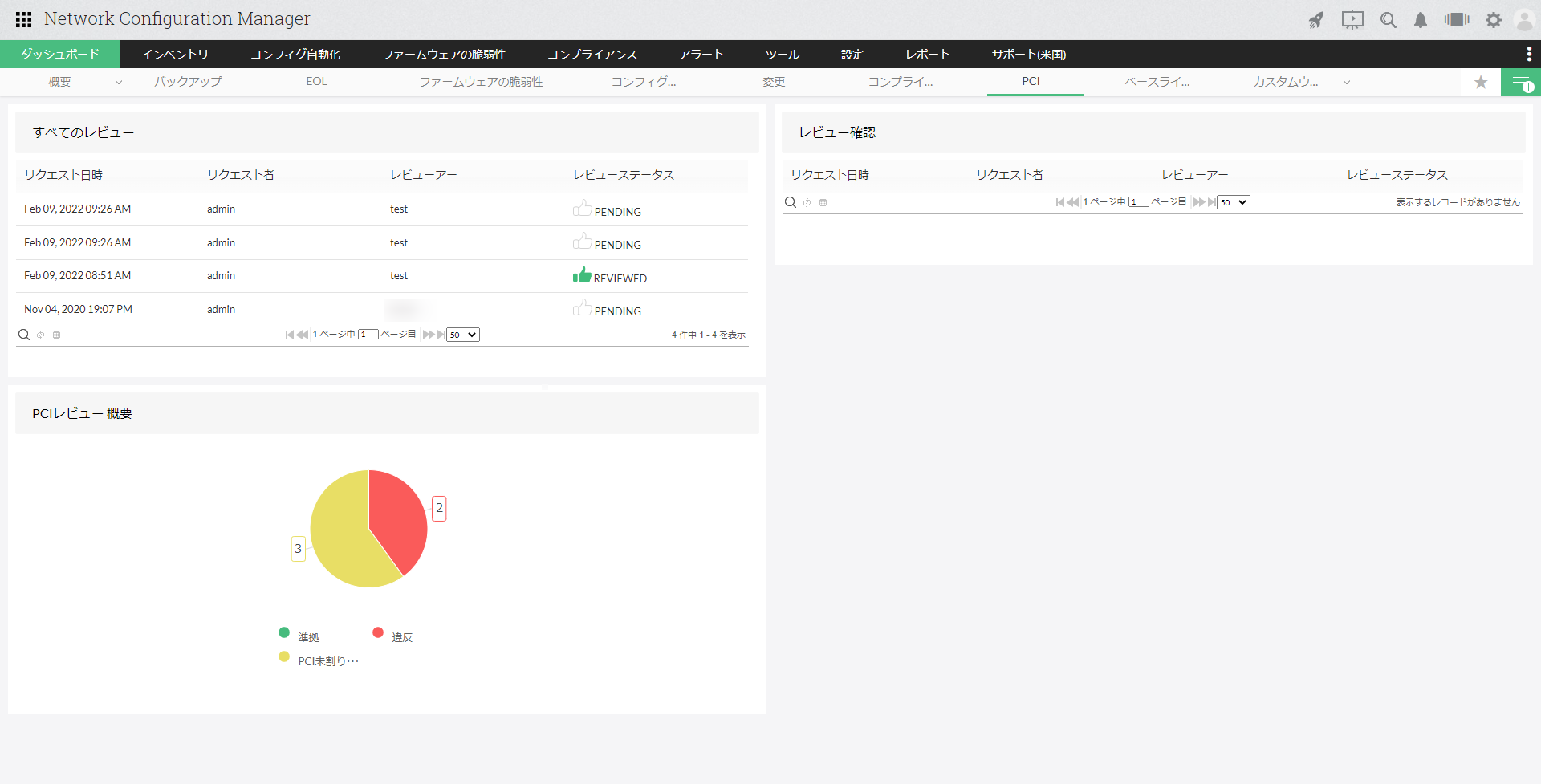Select the "Feb 09, 2022 08:51 AM" cell
1541x784 pixels.
pyautogui.click(x=78, y=276)
